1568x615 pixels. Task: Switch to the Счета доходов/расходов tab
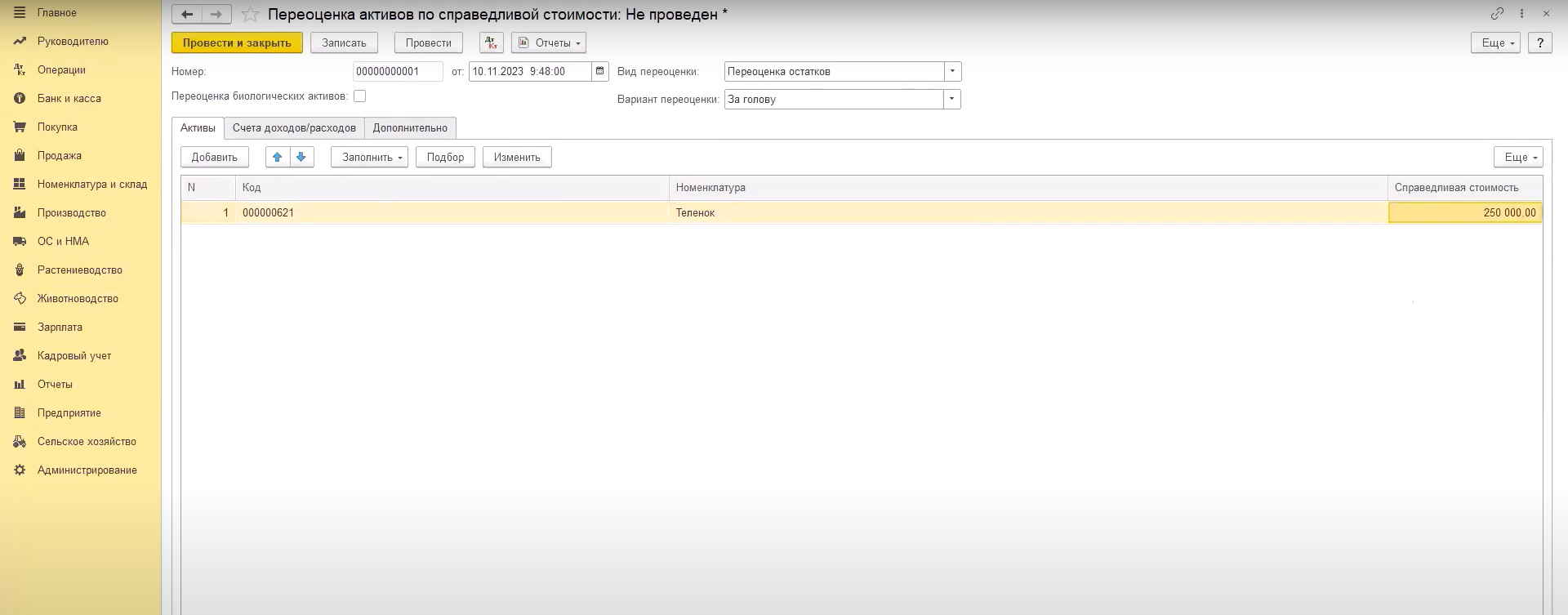pos(294,128)
